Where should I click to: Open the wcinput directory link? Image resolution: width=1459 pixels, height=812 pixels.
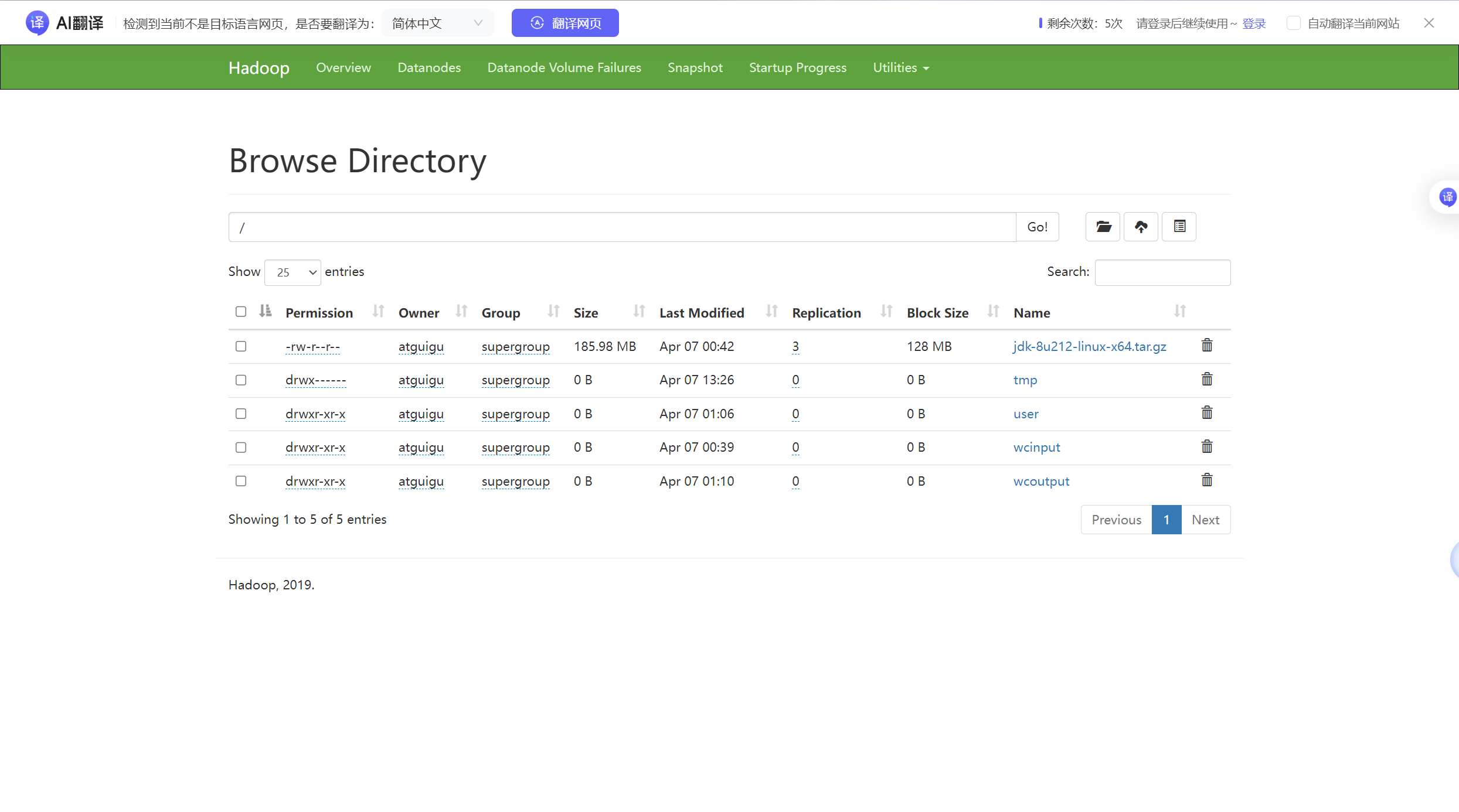(1036, 448)
